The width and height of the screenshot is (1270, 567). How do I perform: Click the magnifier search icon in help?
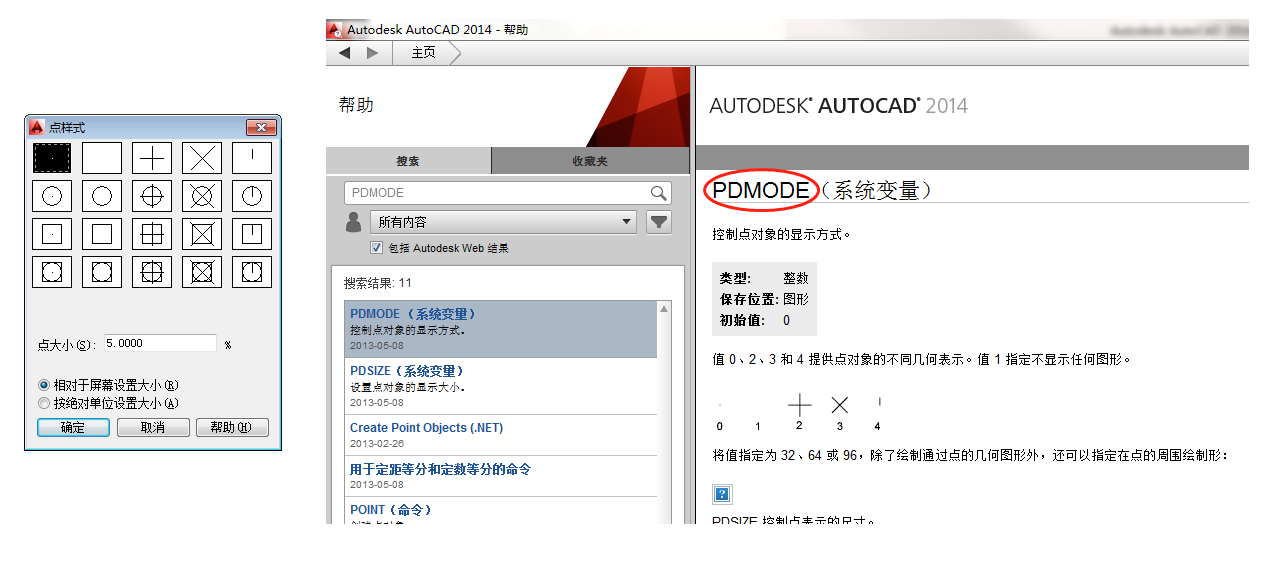click(658, 193)
